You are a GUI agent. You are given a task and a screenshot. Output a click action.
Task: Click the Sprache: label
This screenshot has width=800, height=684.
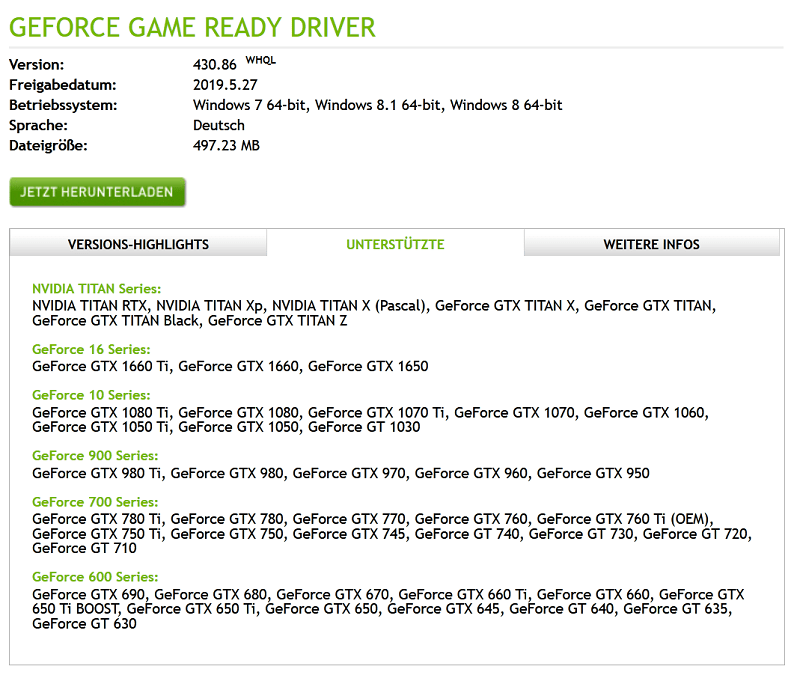coord(38,125)
